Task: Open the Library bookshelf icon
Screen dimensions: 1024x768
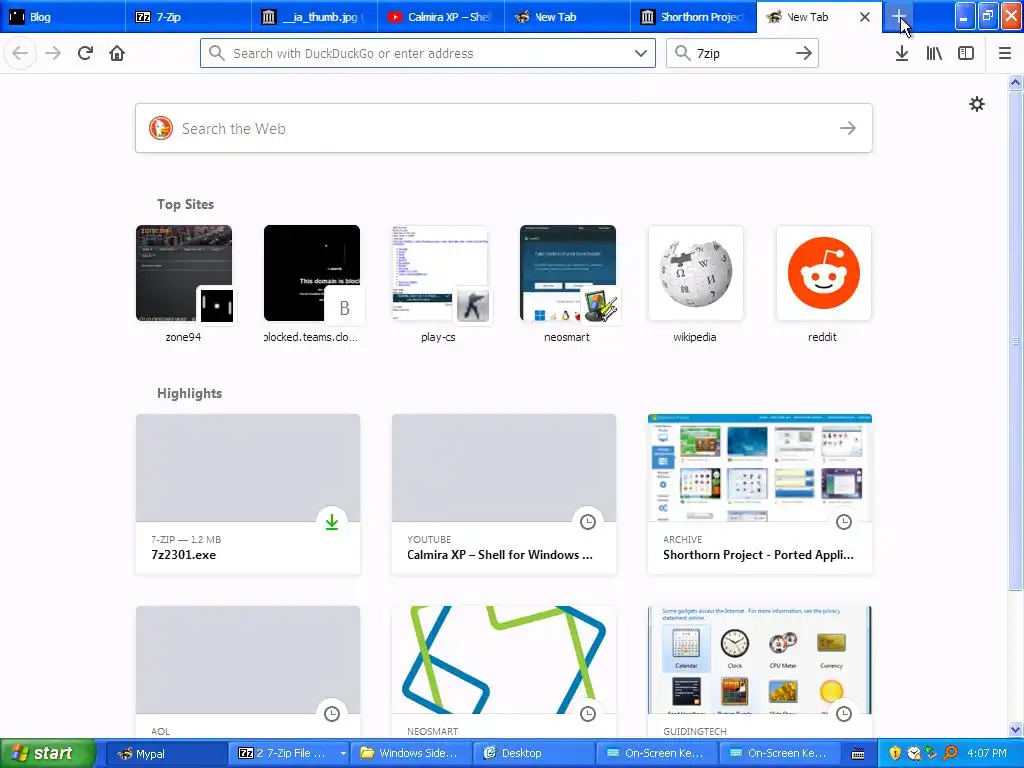Action: (934, 53)
